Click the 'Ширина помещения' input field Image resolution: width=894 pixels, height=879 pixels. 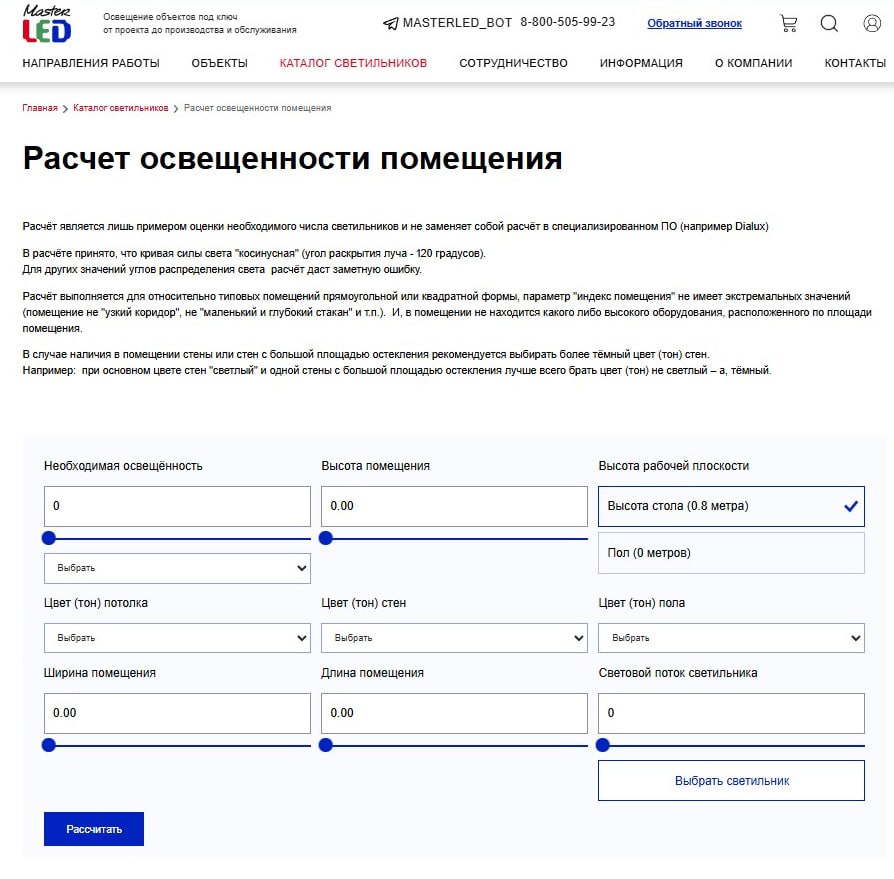click(x=177, y=713)
